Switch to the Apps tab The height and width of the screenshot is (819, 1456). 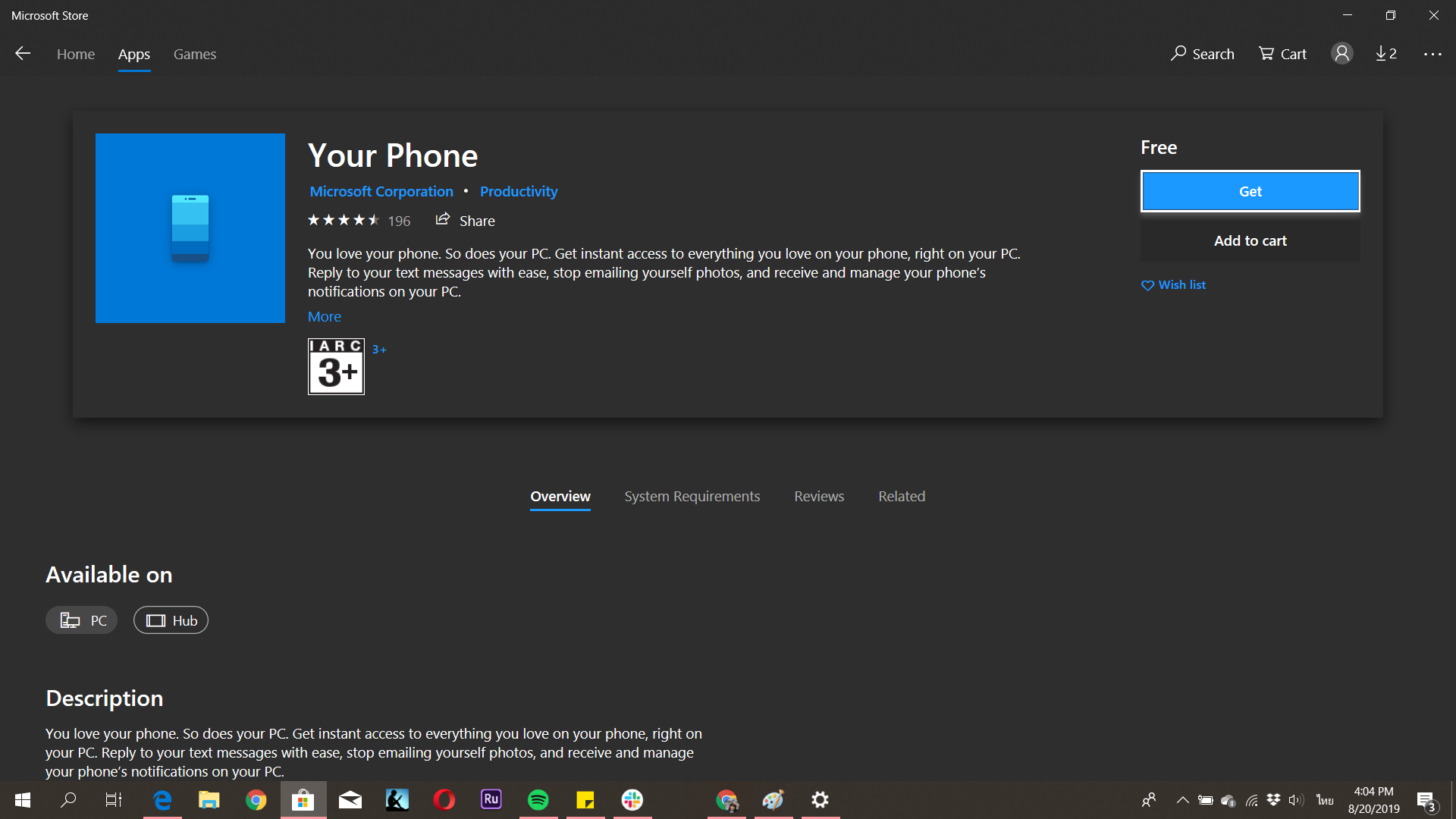[x=134, y=54]
